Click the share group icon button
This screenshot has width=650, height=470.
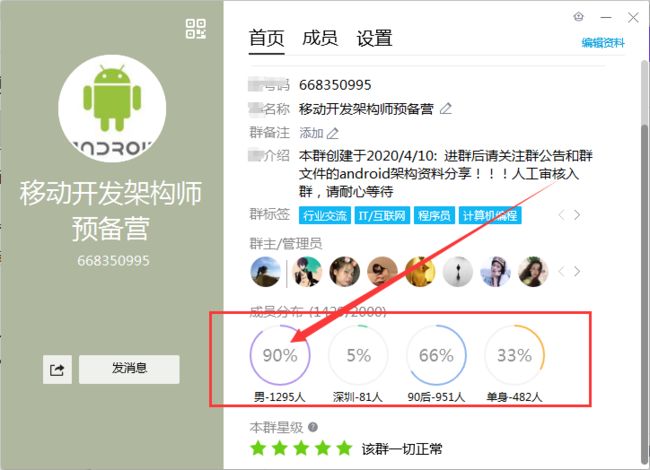tap(57, 369)
